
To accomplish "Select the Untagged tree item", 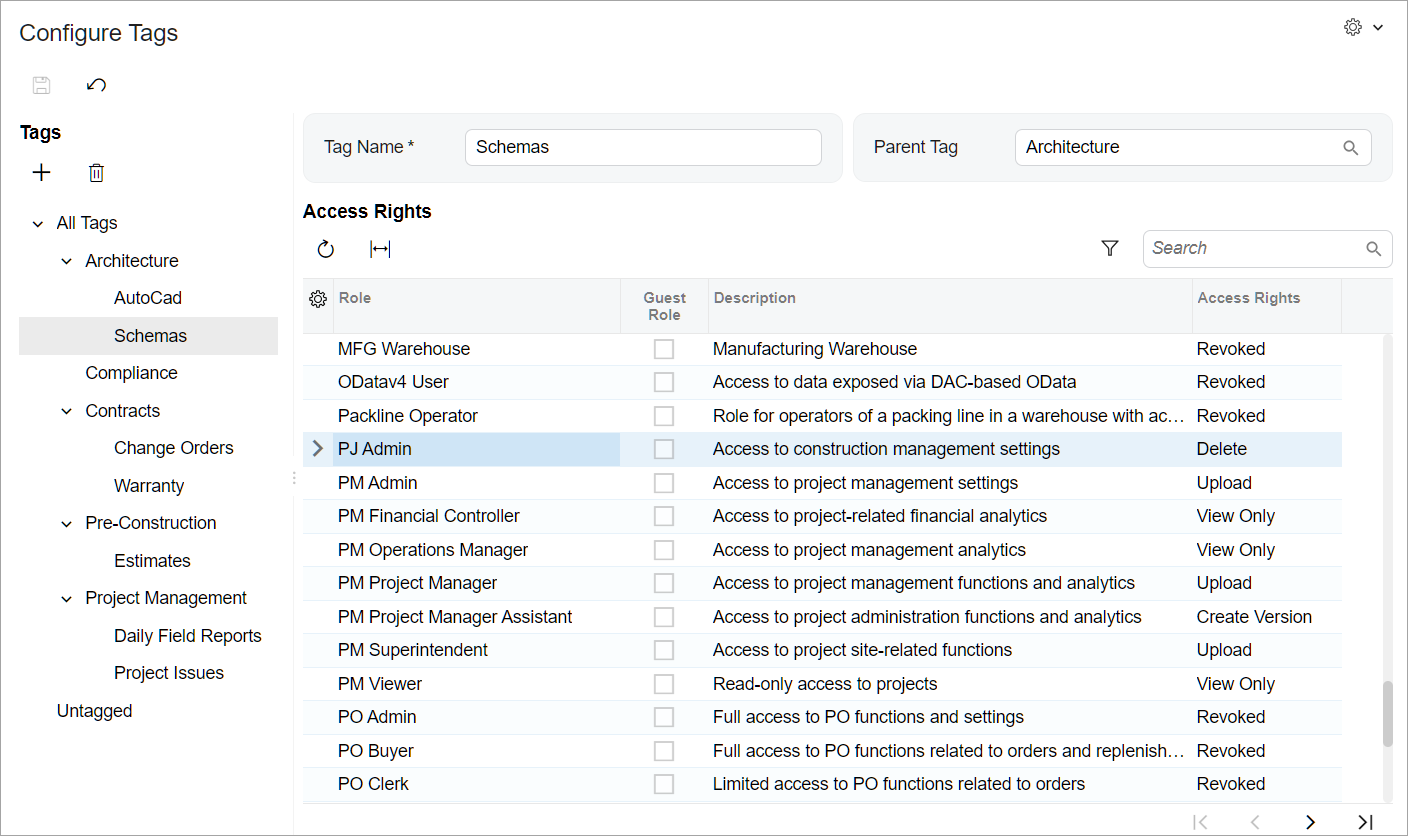I will click(x=94, y=711).
